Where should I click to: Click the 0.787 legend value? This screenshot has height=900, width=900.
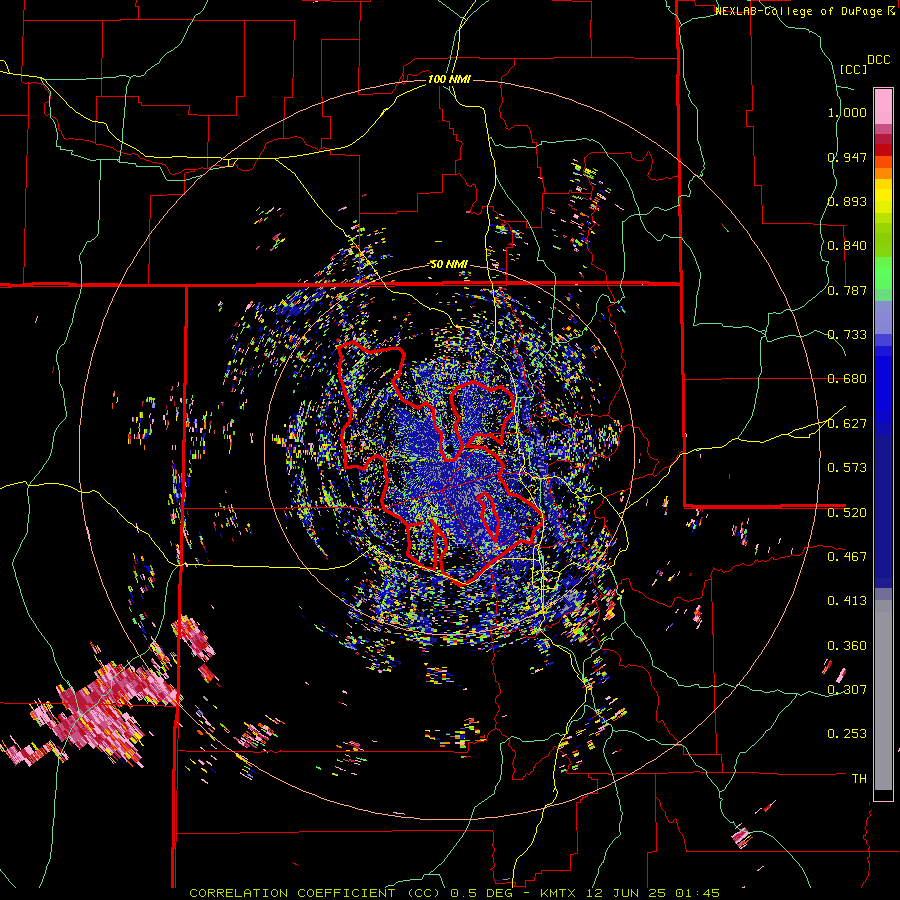847,290
